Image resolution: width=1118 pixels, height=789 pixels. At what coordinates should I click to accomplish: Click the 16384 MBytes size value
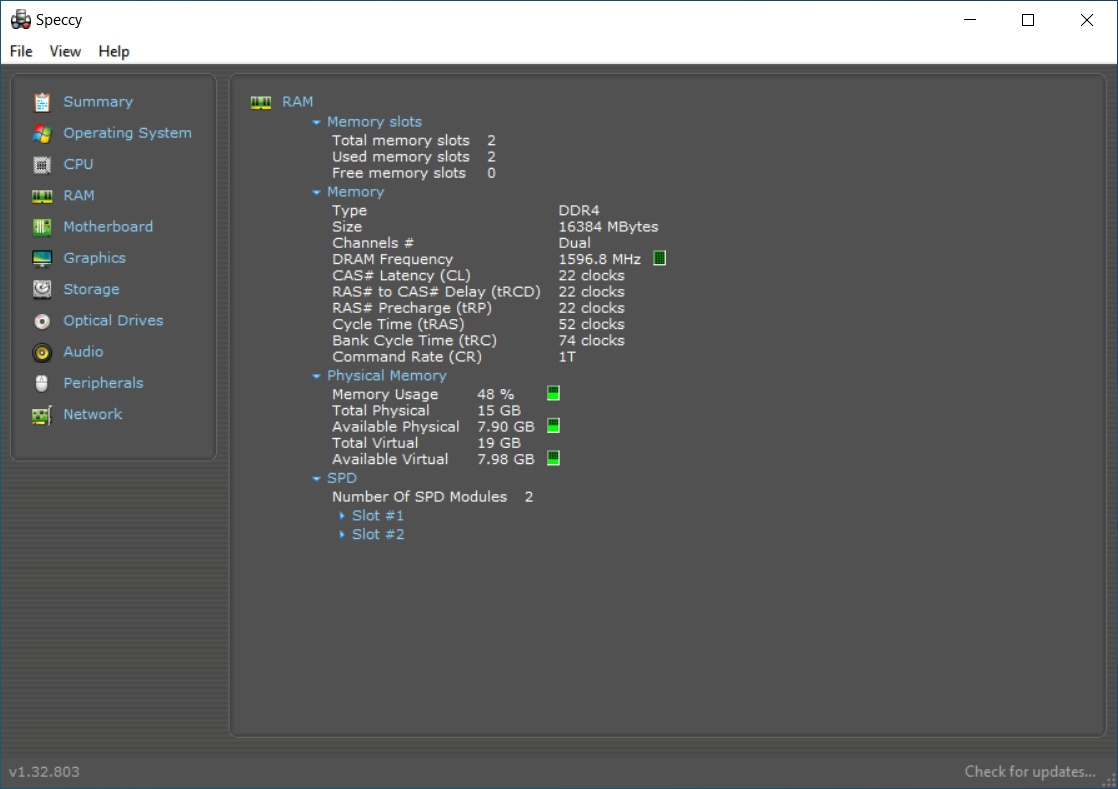(x=608, y=227)
